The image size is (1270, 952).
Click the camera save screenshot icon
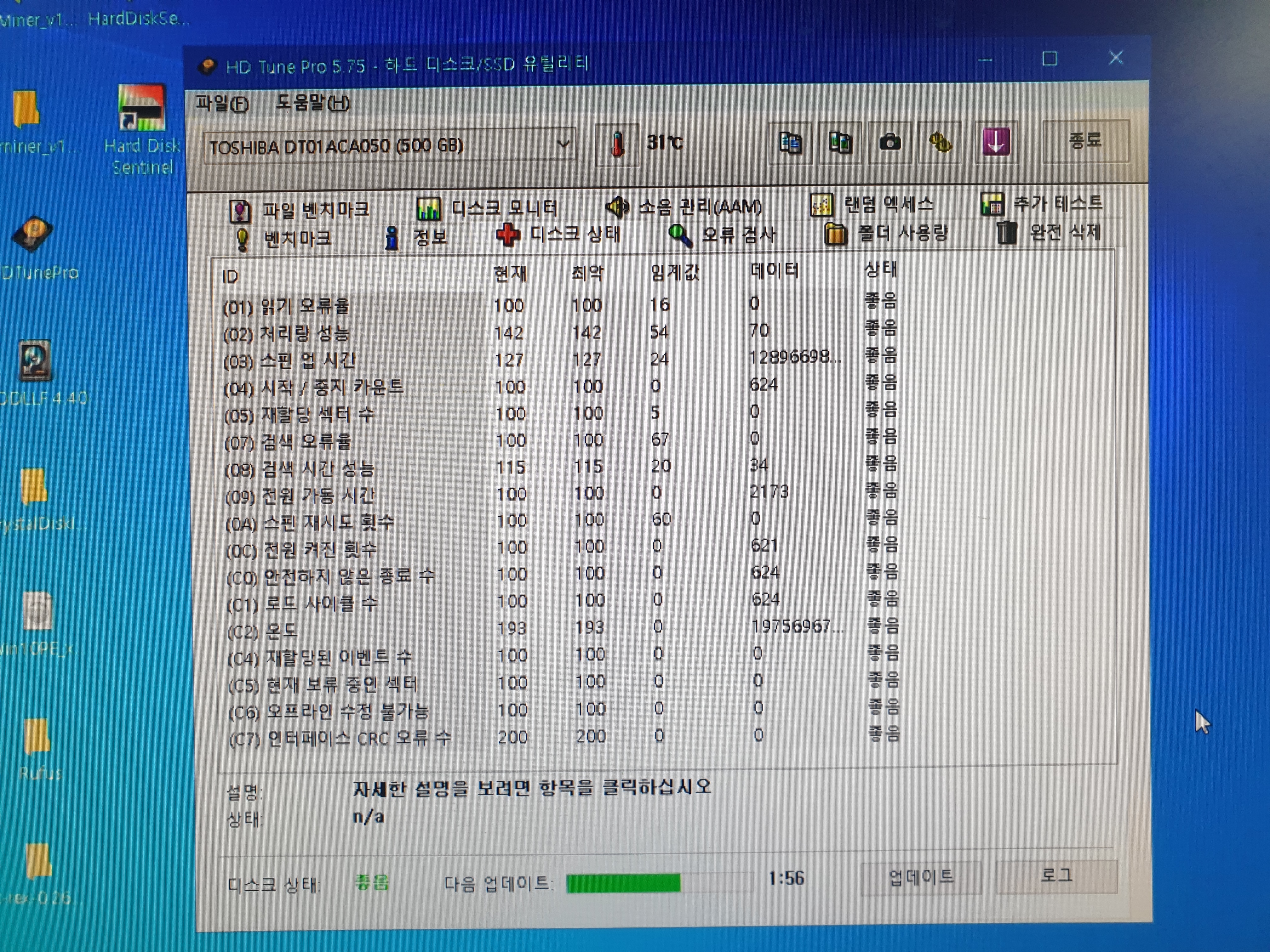(890, 142)
